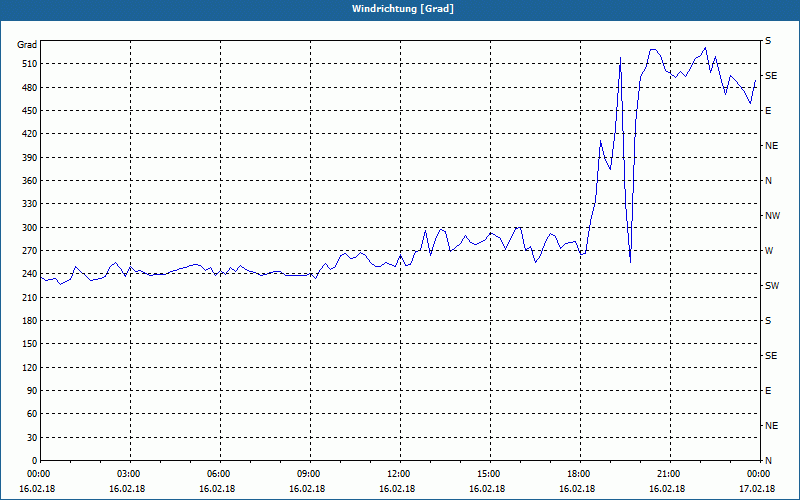This screenshot has width=800, height=500.
Task: Click the 06:00 time label
Action: (x=220, y=474)
